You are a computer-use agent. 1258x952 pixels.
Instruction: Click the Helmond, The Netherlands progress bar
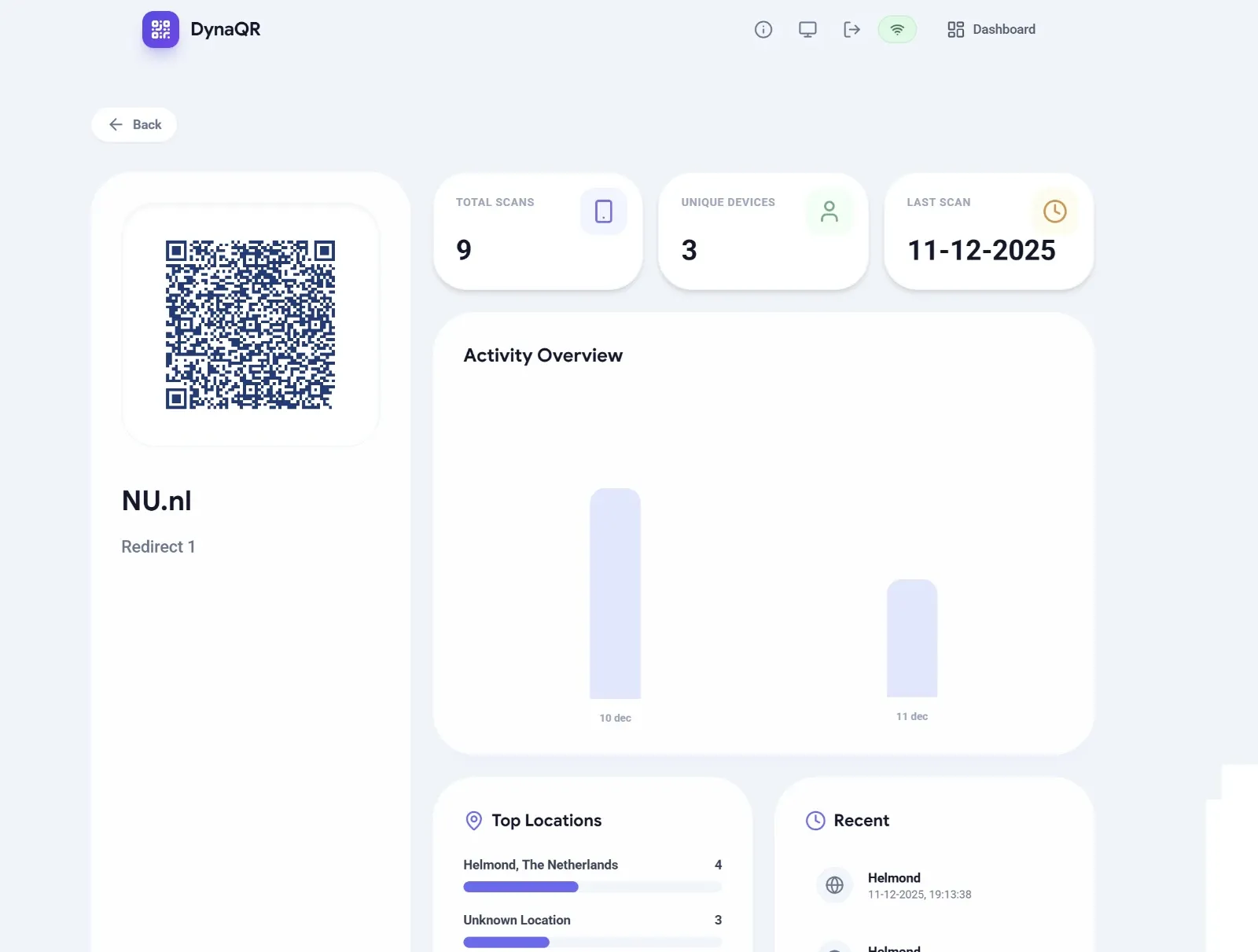click(x=593, y=887)
